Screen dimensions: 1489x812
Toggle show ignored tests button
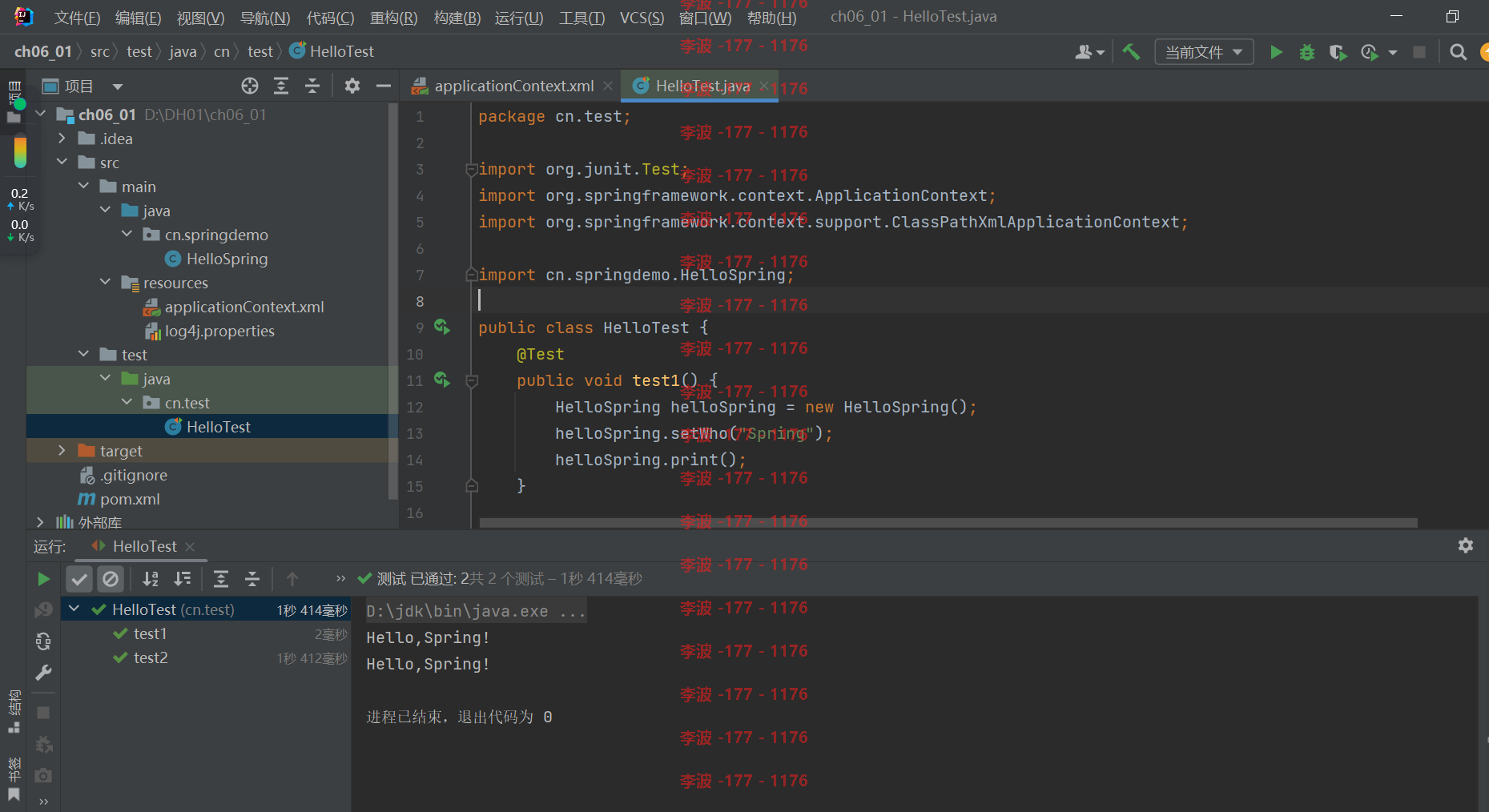[x=111, y=578]
